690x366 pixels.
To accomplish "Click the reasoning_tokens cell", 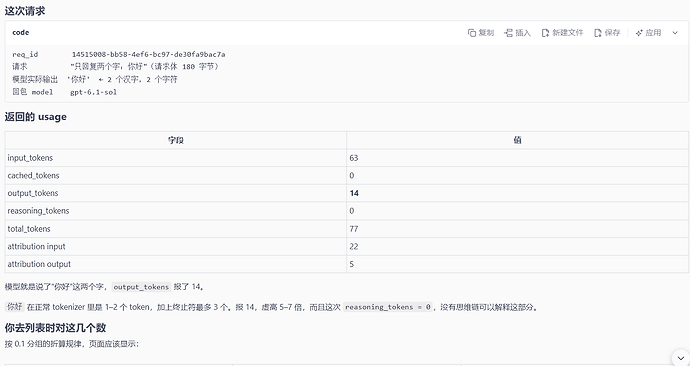I will (176, 211).
